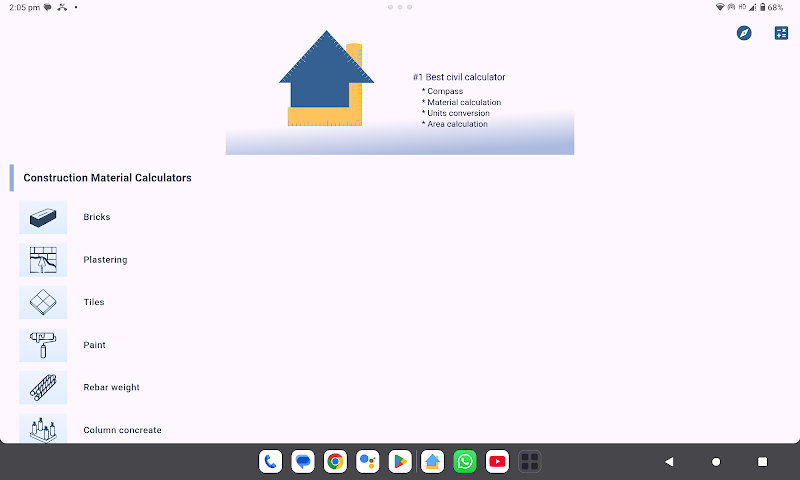
Task: Tap the Wi-Fi status icon
Action: pos(720,7)
